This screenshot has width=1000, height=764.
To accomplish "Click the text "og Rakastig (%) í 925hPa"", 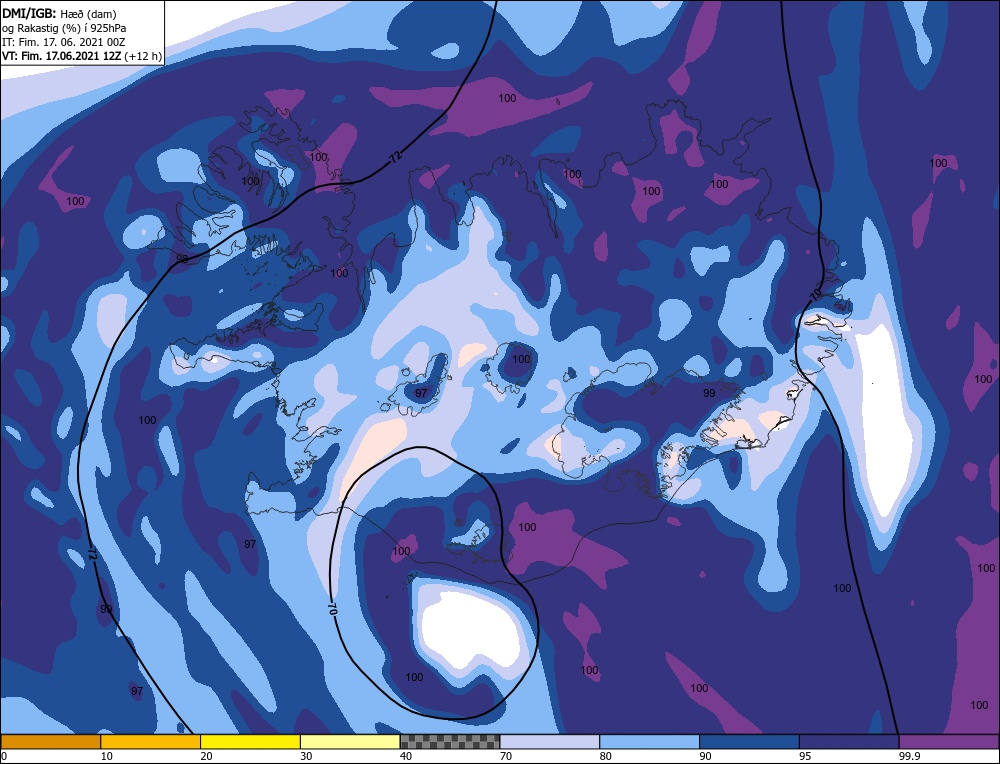I will (x=64, y=28).
